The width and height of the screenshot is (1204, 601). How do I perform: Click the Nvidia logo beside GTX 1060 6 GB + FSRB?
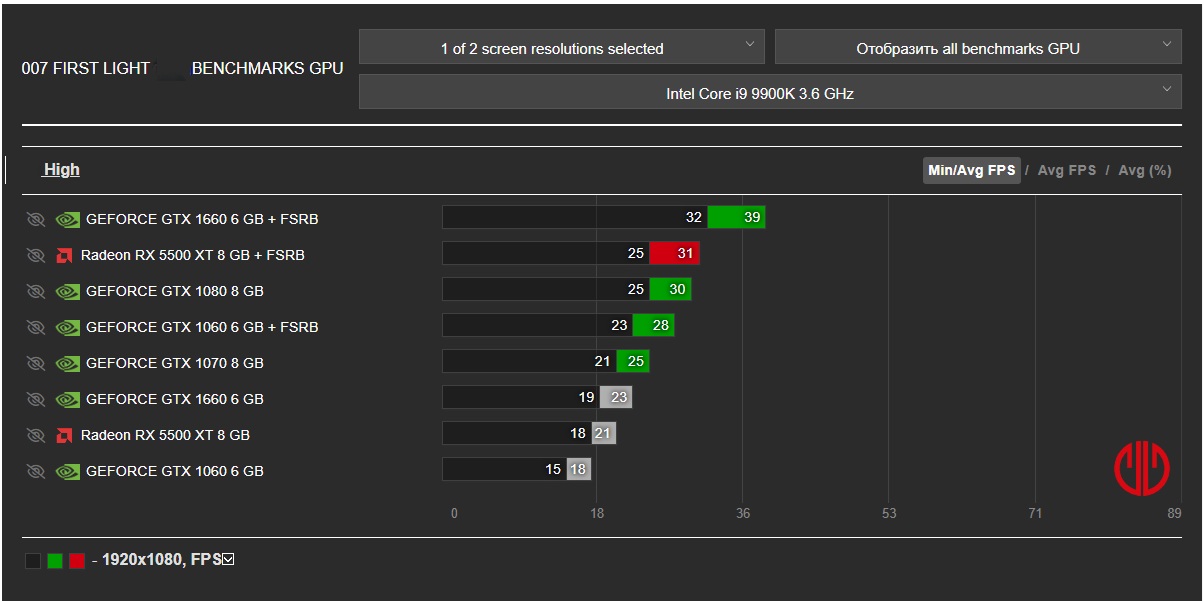pyautogui.click(x=67, y=327)
